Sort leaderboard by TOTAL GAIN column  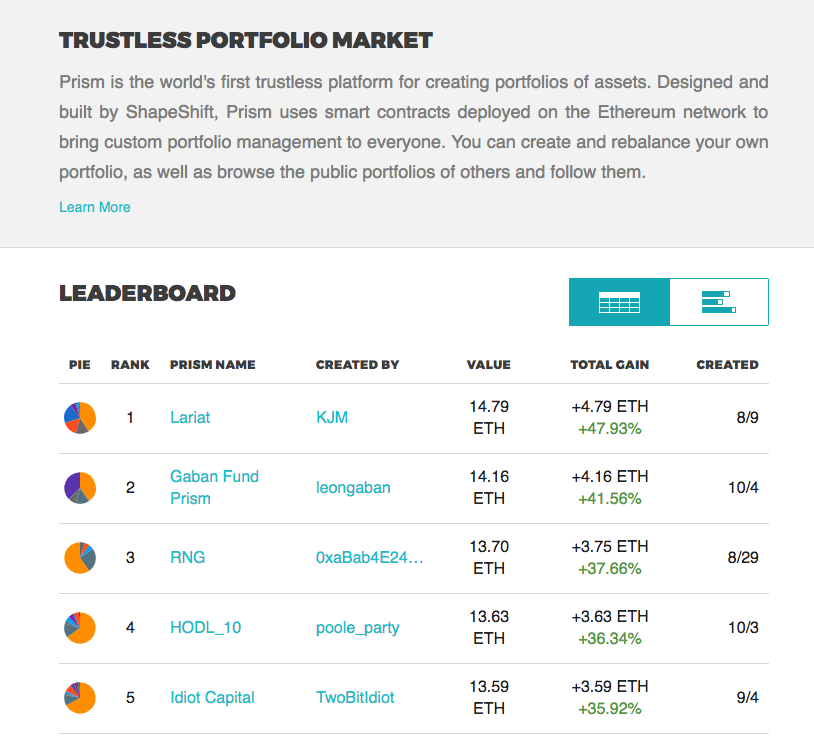click(609, 364)
